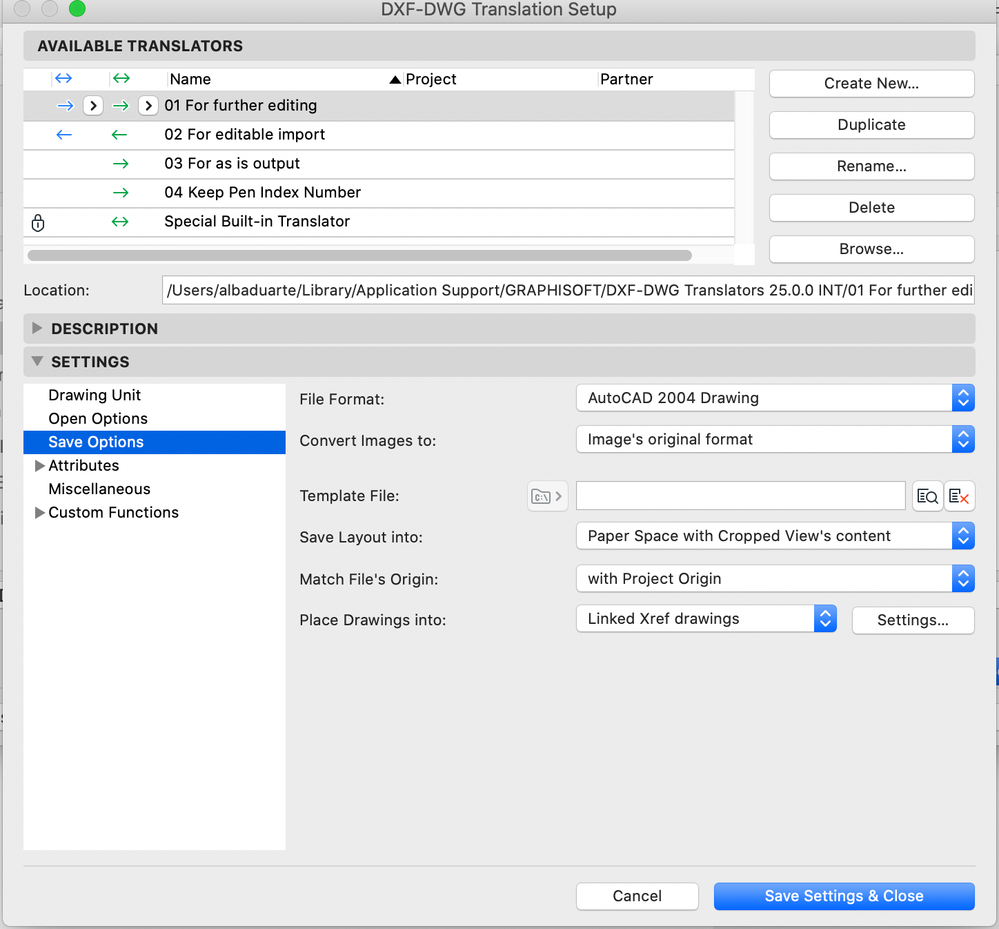
Task: Browse for a template file
Action: tap(927, 496)
